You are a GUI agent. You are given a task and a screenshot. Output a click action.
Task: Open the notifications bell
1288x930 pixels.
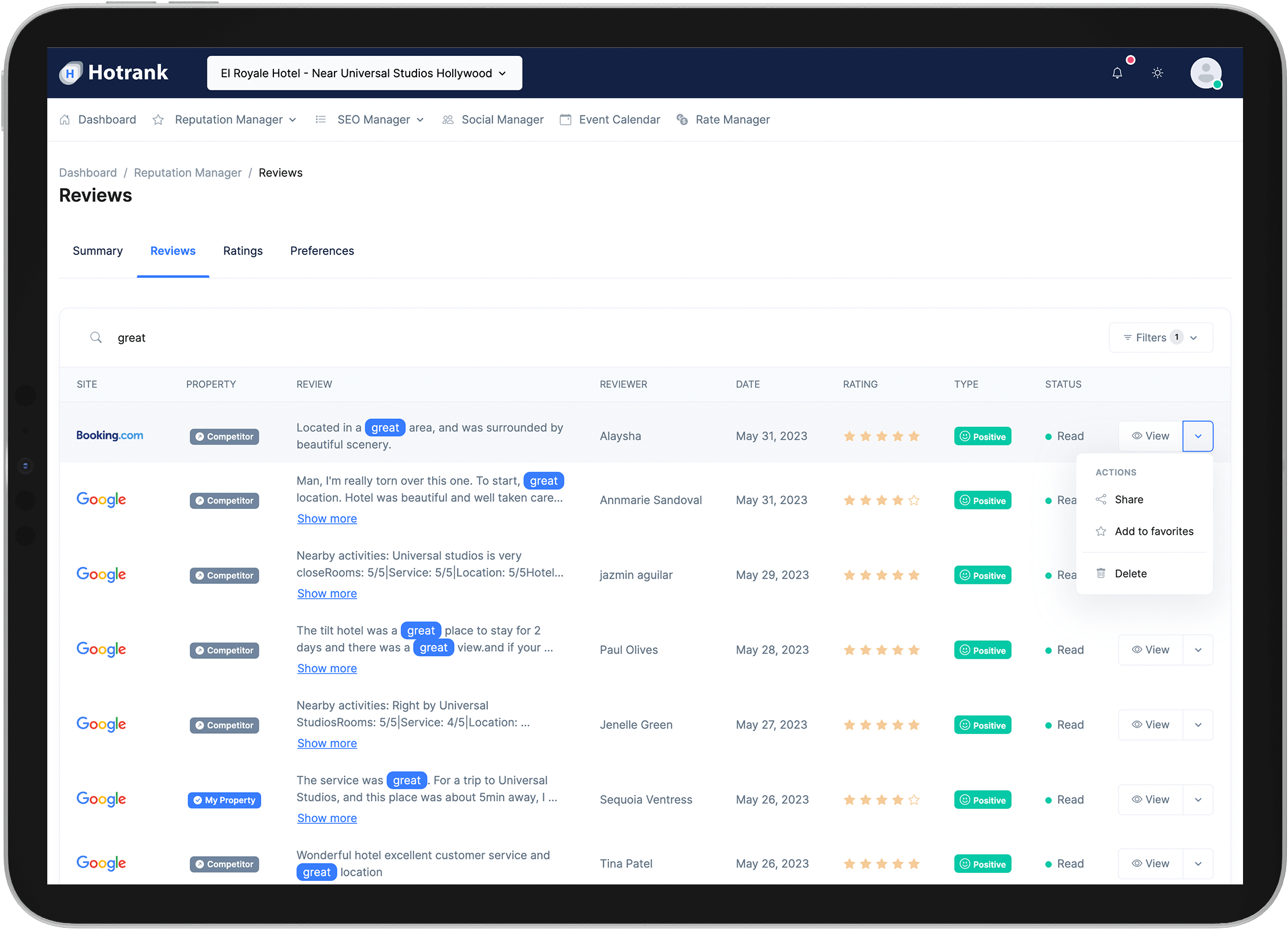(x=1117, y=73)
